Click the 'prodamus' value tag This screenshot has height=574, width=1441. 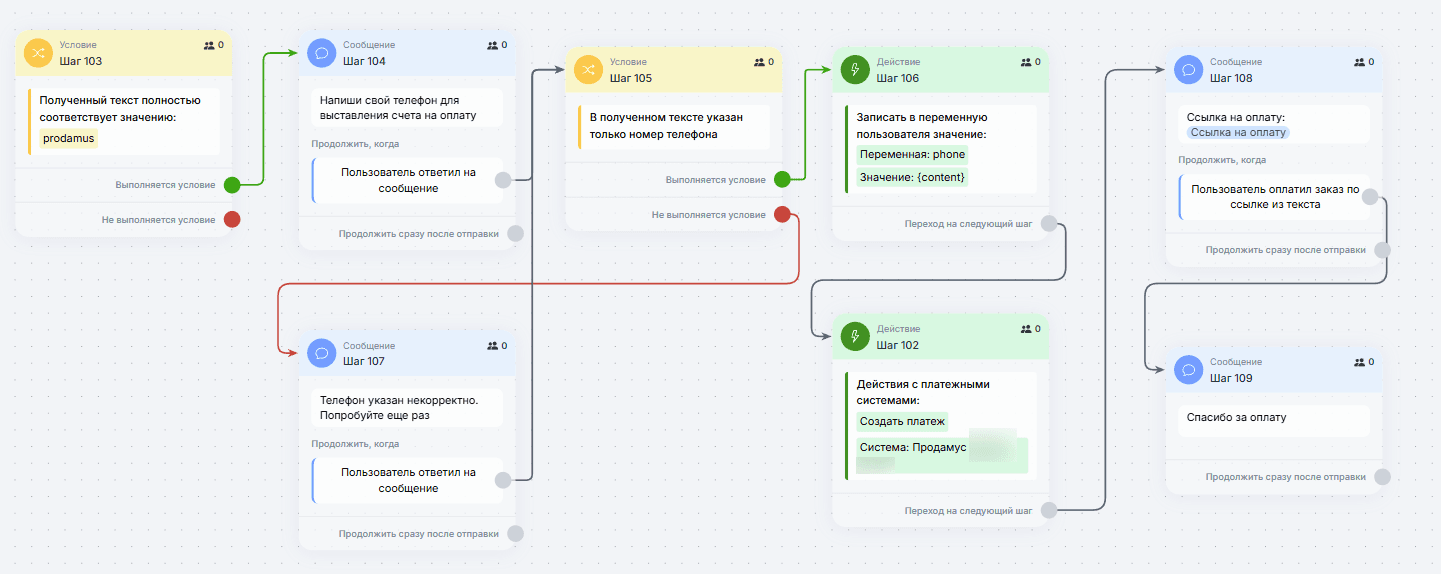click(x=69, y=138)
